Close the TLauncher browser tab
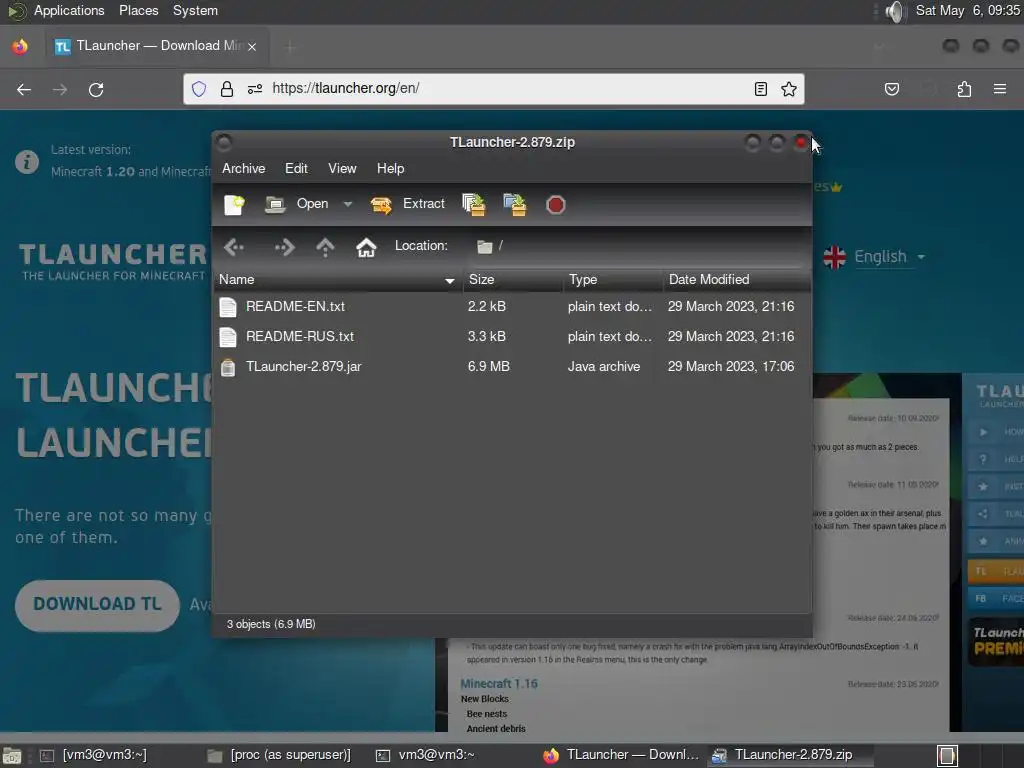Image resolution: width=1024 pixels, height=768 pixels. [252, 46]
